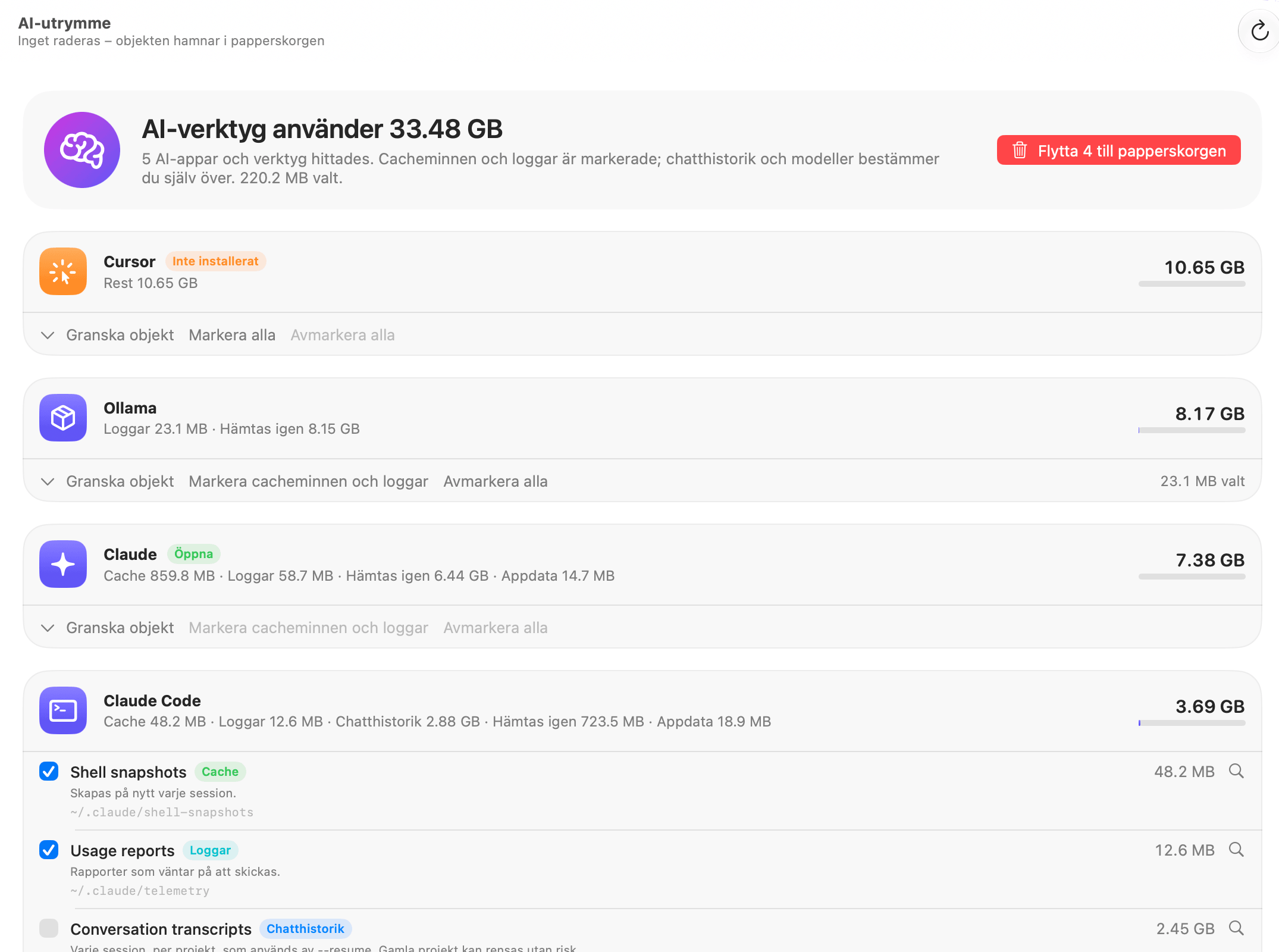Image resolution: width=1279 pixels, height=952 pixels.
Task: Click the Cursor 10.65 GB size bar
Action: [1192, 284]
